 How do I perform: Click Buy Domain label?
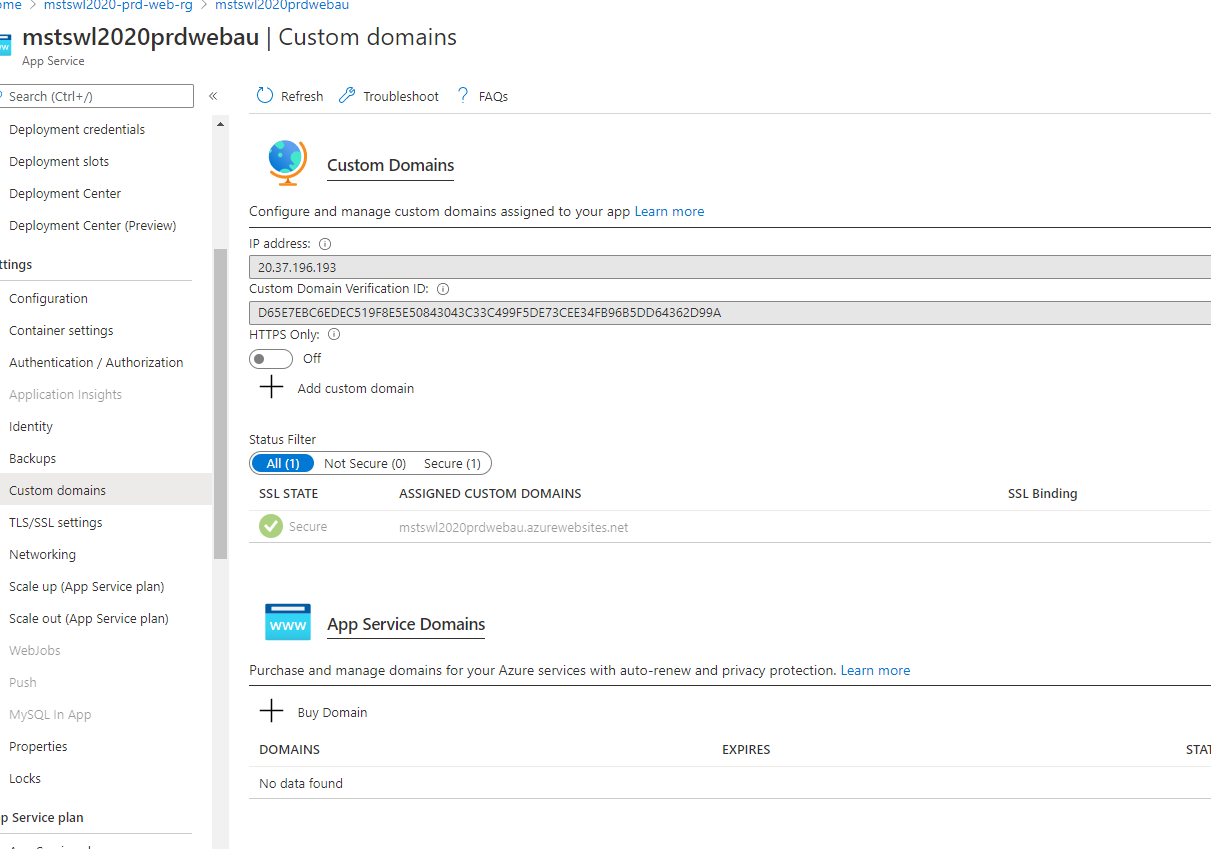[332, 713]
